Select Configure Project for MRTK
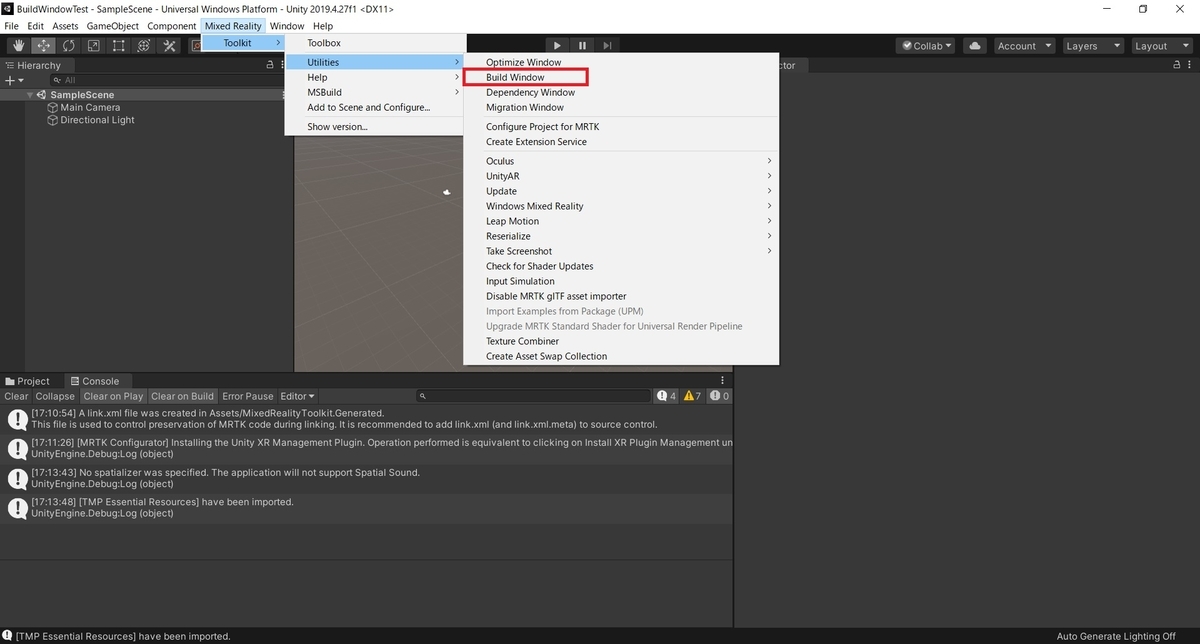 click(x=621, y=127)
